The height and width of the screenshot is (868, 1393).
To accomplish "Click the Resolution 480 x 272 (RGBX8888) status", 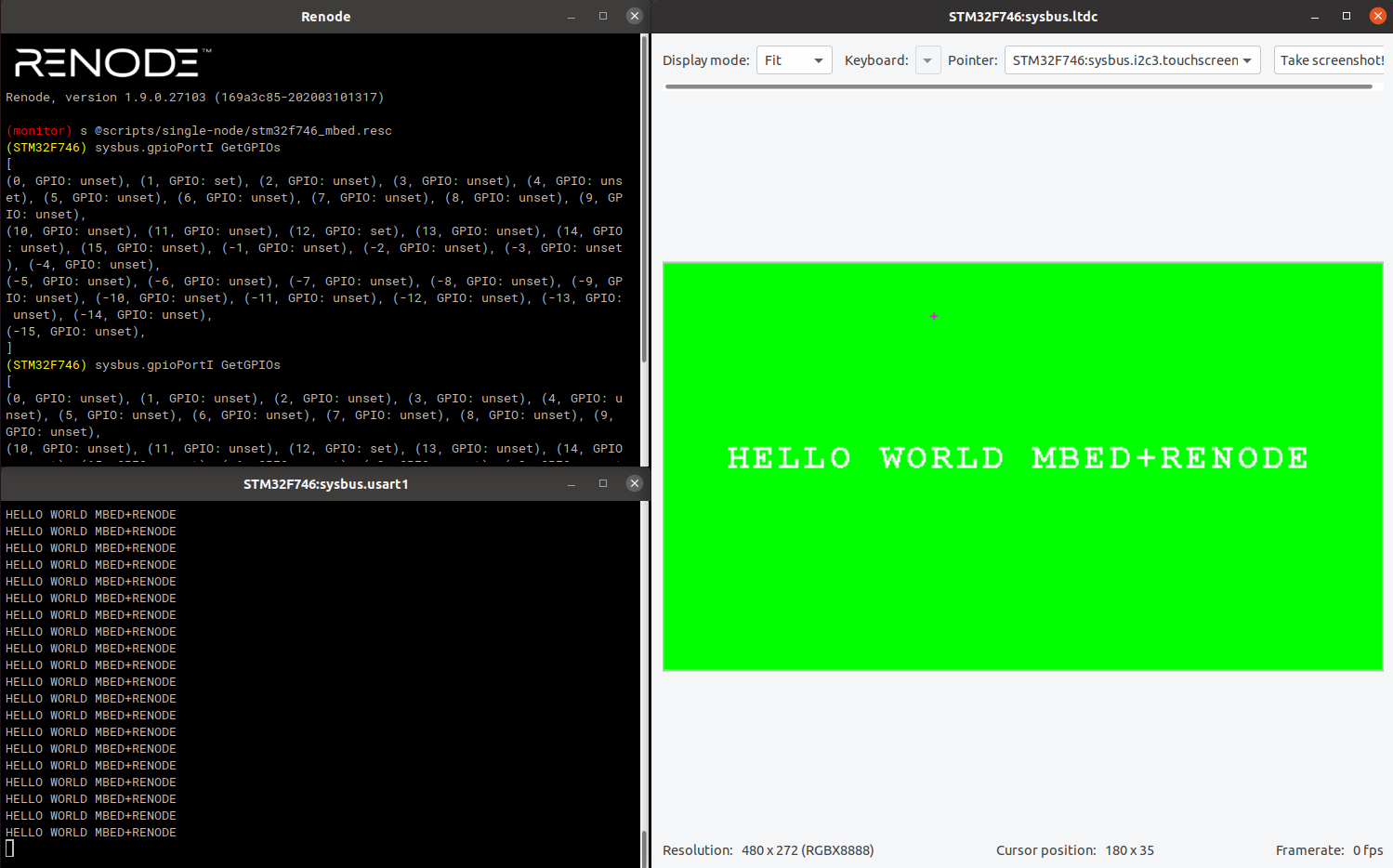I will click(x=768, y=850).
